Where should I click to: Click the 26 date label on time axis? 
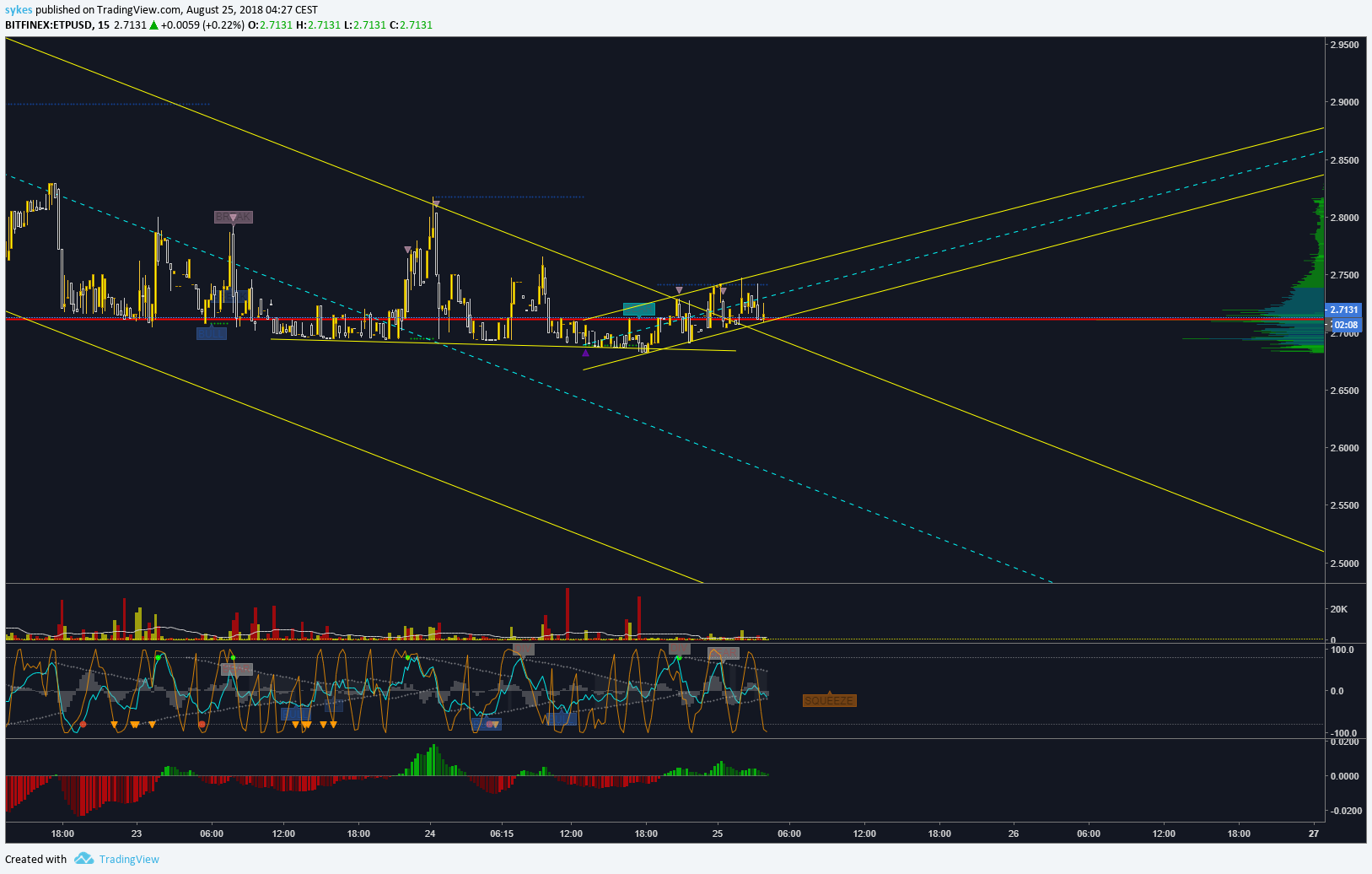point(1014,834)
